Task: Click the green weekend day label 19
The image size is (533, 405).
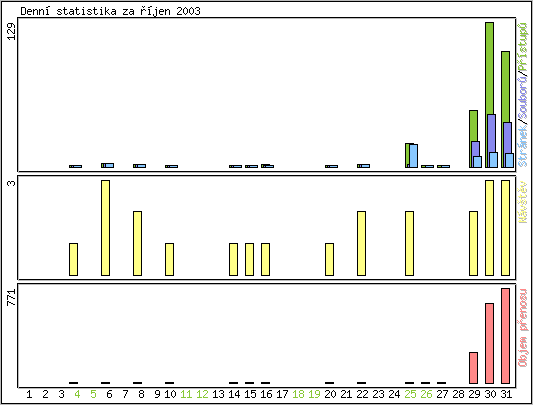Action: click(314, 394)
